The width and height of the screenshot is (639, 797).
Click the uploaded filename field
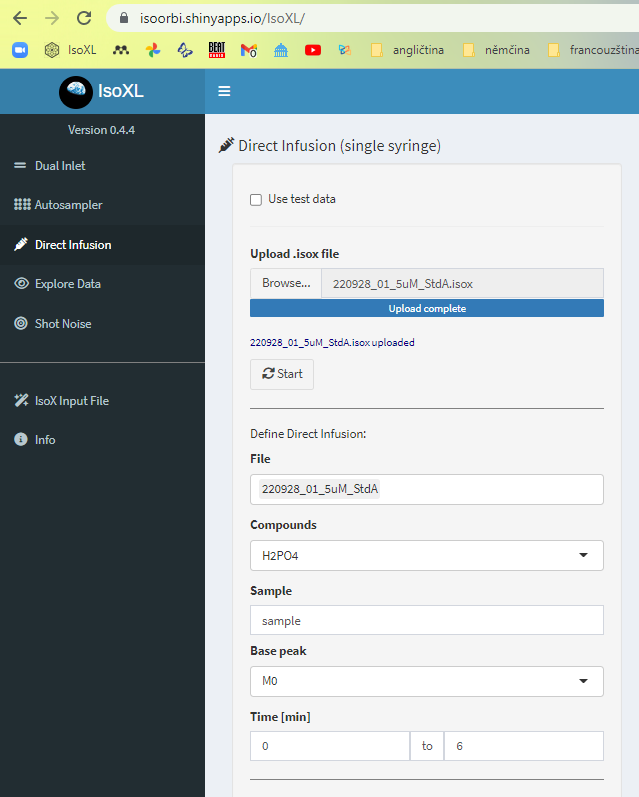[462, 283]
